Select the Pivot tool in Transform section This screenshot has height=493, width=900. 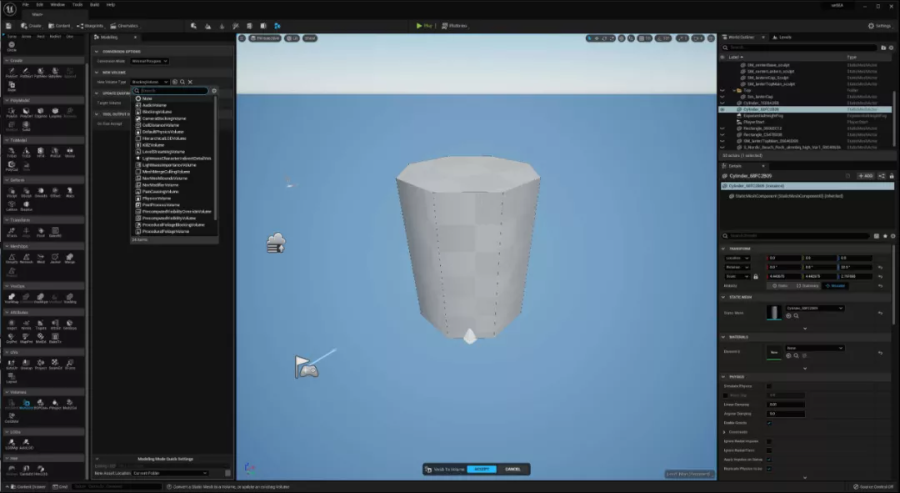[41, 232]
